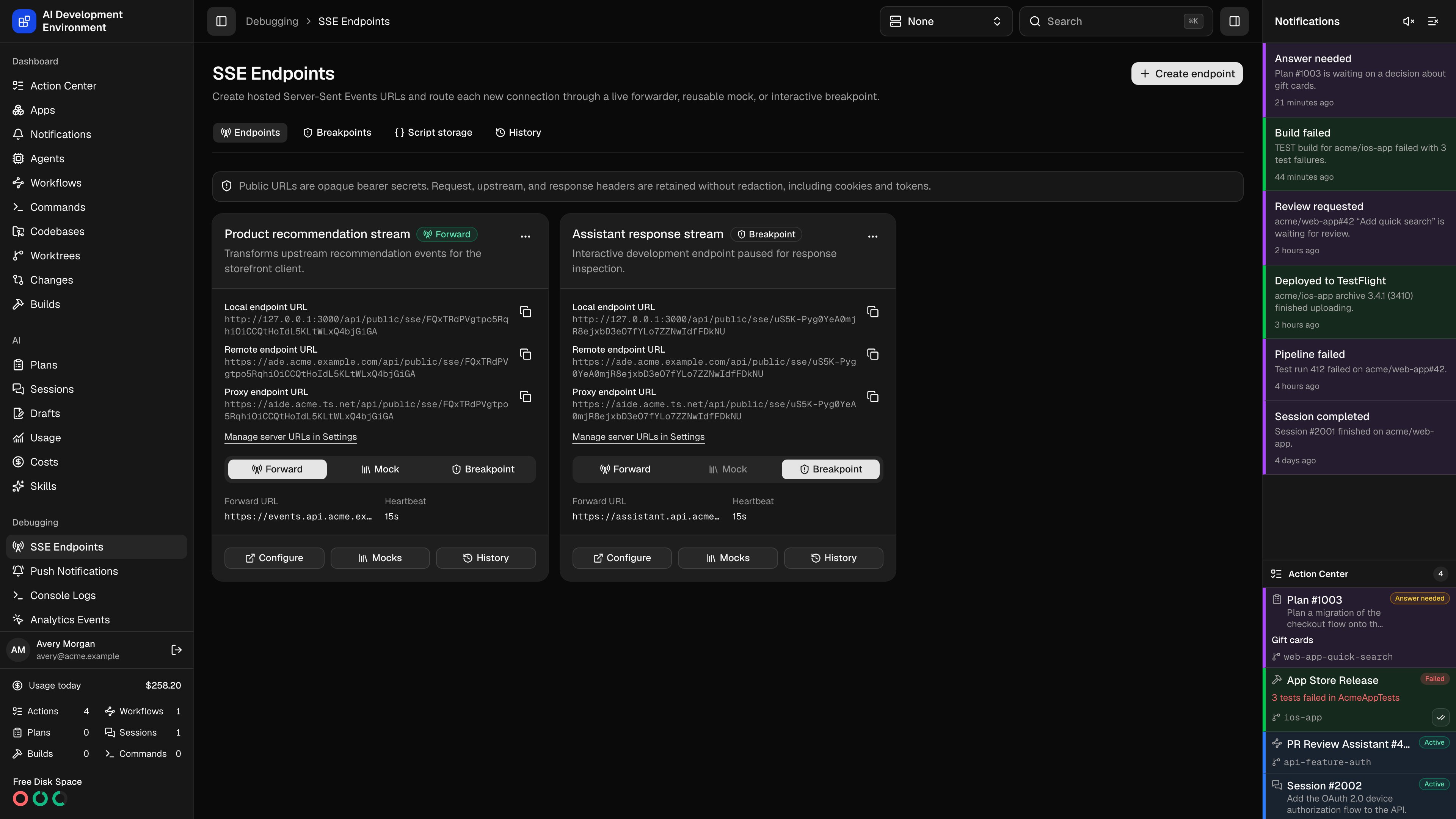Click the AI Development Environment logo icon
Image resolution: width=1456 pixels, height=819 pixels.
[x=24, y=22]
